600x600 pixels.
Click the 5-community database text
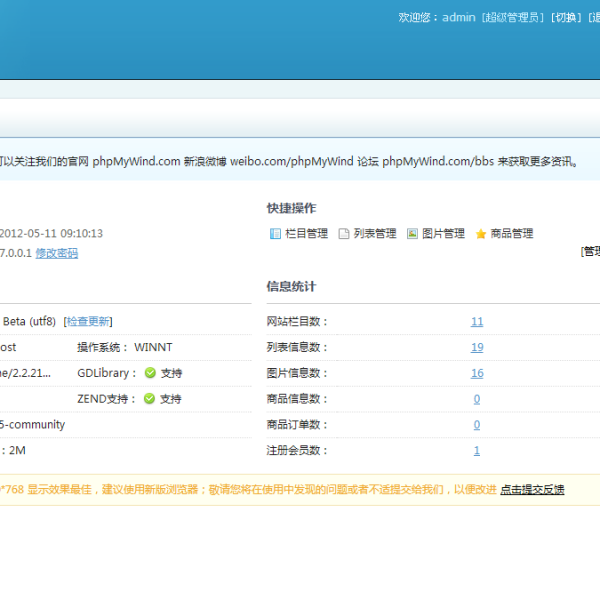[33, 425]
